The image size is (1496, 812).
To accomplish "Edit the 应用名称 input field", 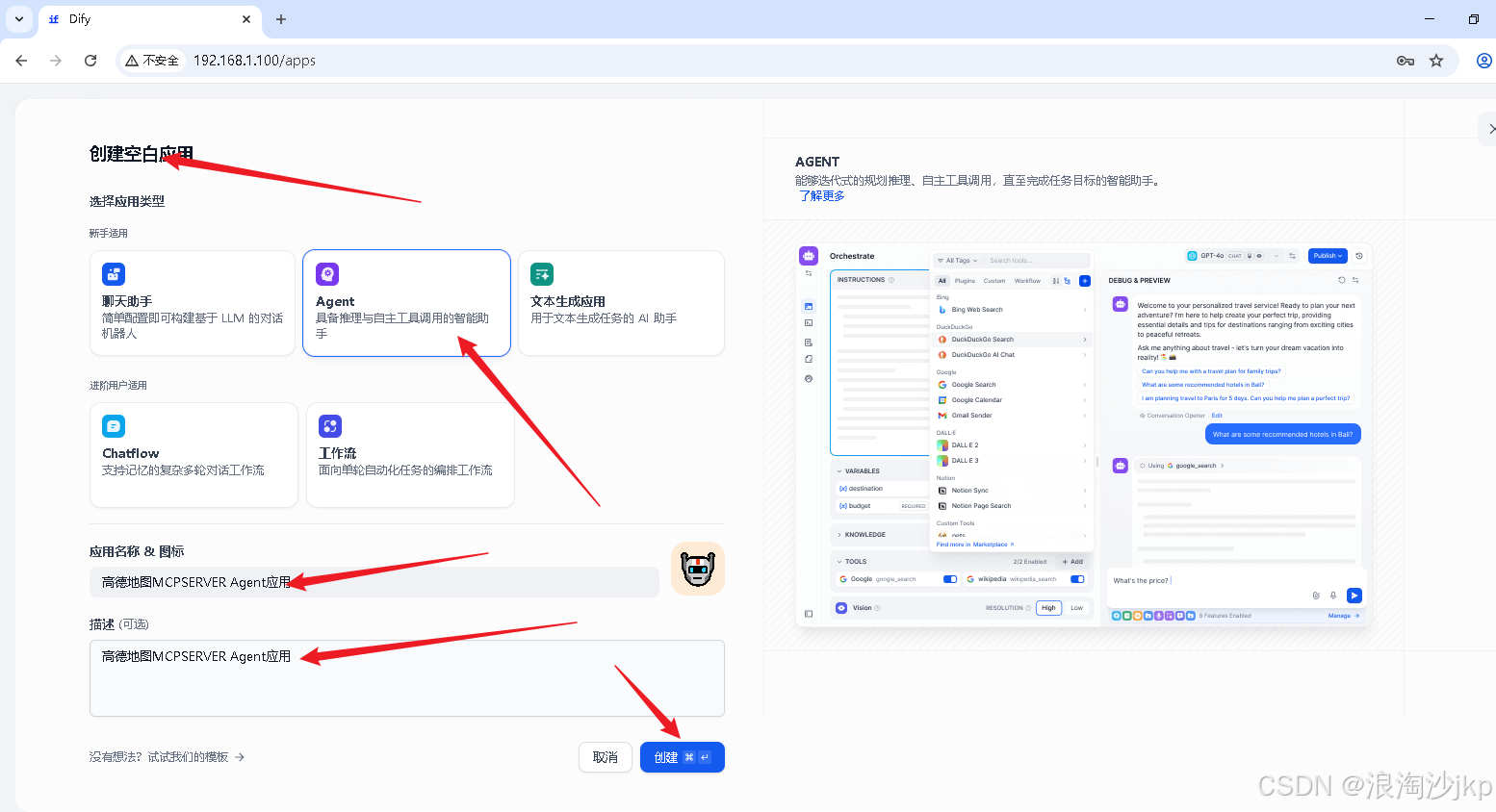I will 374,582.
